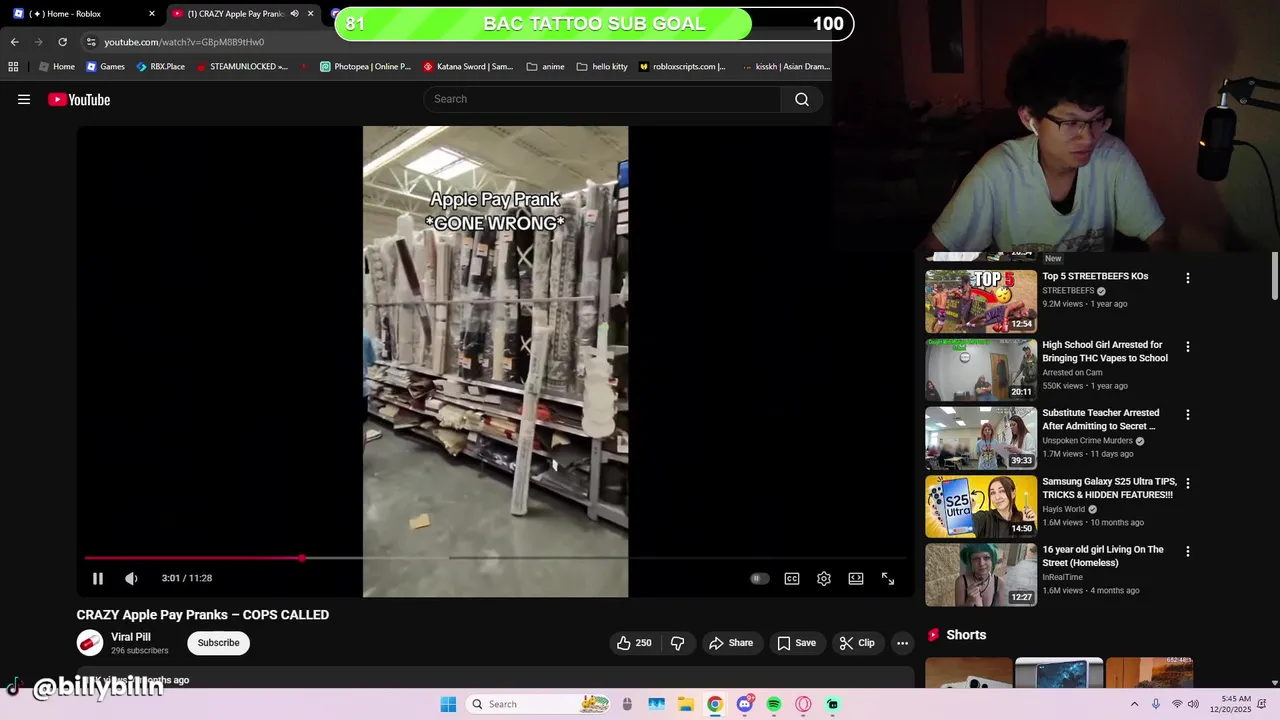Image resolution: width=1280 pixels, height=720 pixels.
Task: Open the robloxscripts.com bookmark
Action: pyautogui.click(x=682, y=67)
